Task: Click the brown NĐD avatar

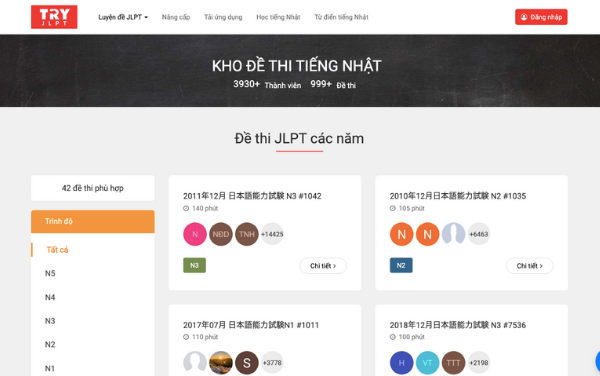Action: tap(221, 234)
